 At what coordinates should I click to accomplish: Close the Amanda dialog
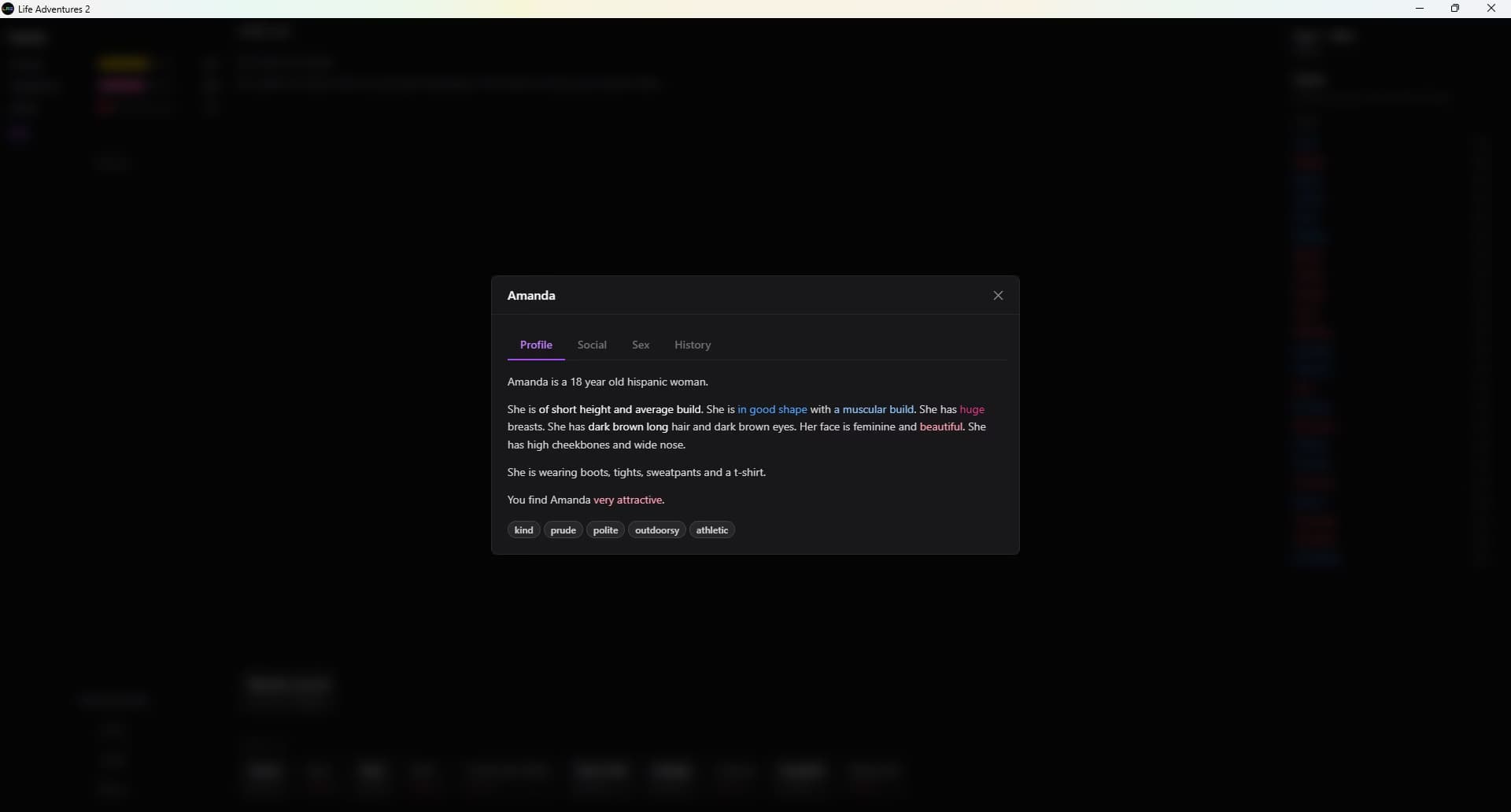(x=998, y=296)
